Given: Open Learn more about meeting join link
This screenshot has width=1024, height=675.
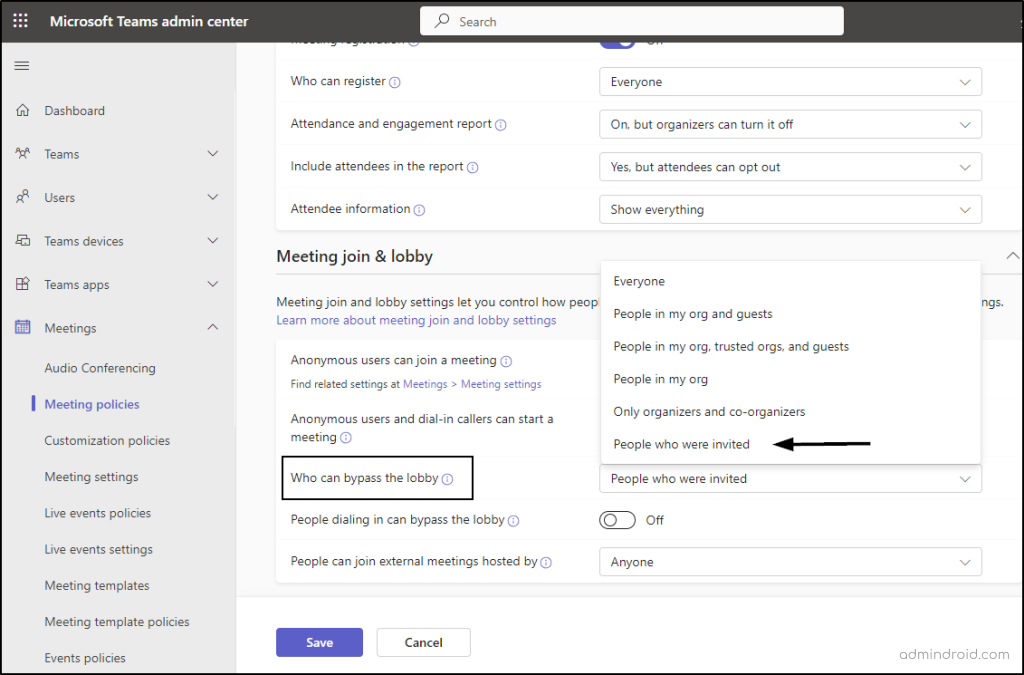Looking at the screenshot, I should [416, 320].
